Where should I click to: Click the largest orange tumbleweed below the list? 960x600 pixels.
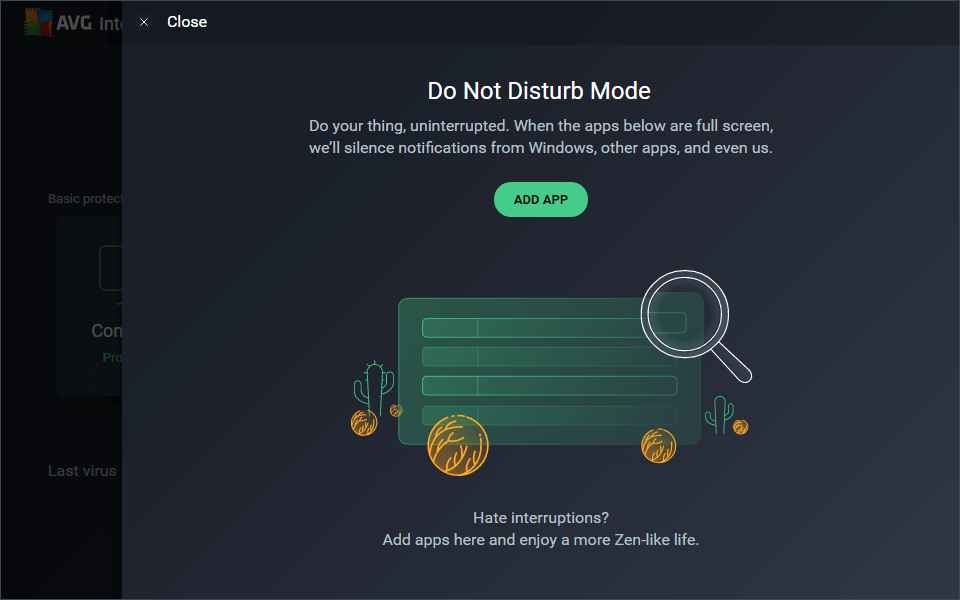coord(457,444)
